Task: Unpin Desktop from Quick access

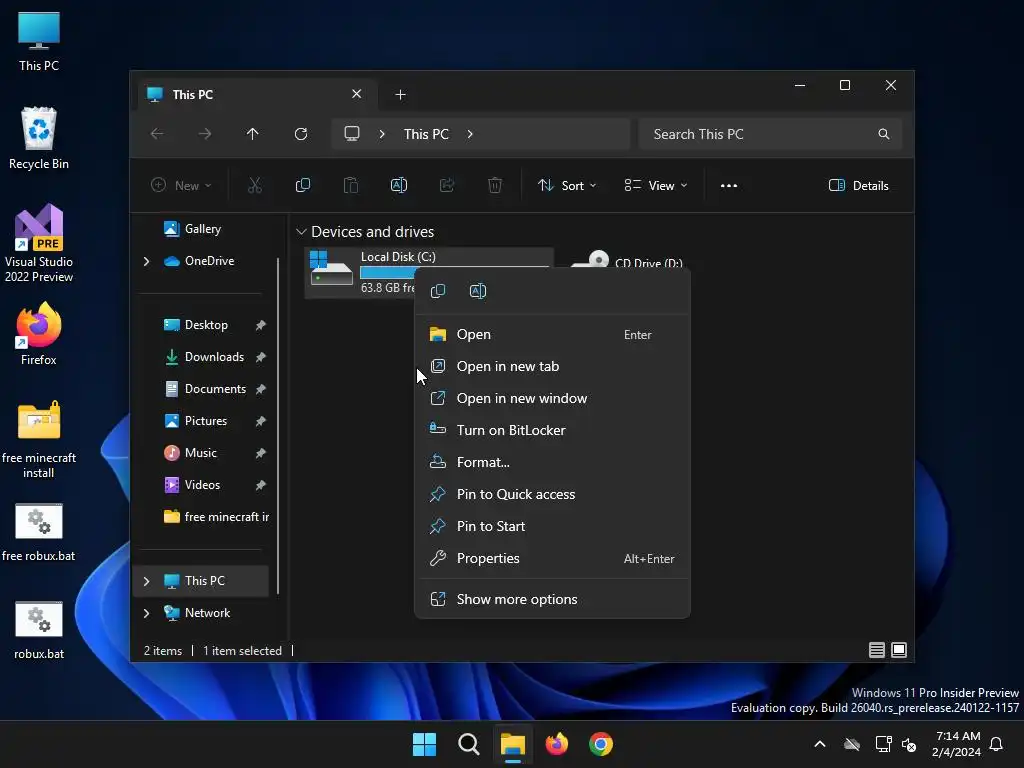Action: [261, 325]
